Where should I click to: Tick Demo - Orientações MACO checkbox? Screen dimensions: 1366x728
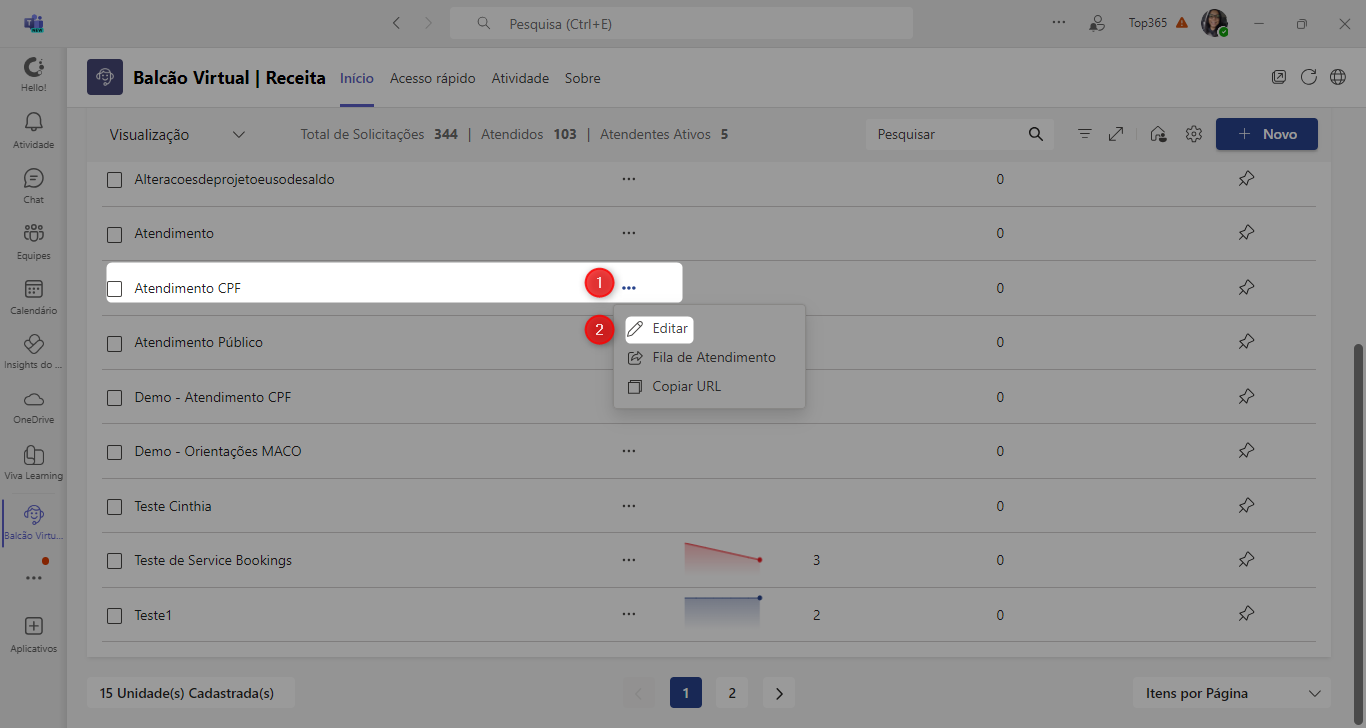pyautogui.click(x=115, y=452)
